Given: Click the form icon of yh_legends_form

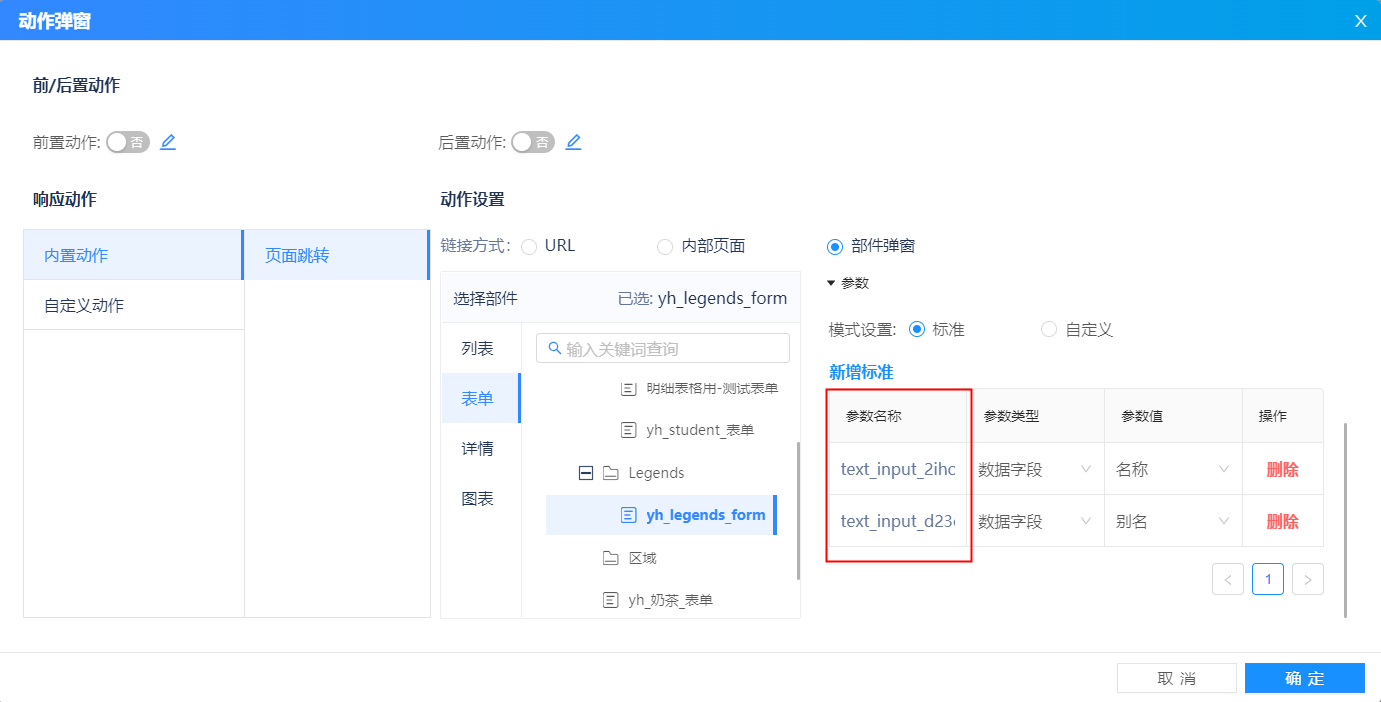Looking at the screenshot, I should pos(628,515).
